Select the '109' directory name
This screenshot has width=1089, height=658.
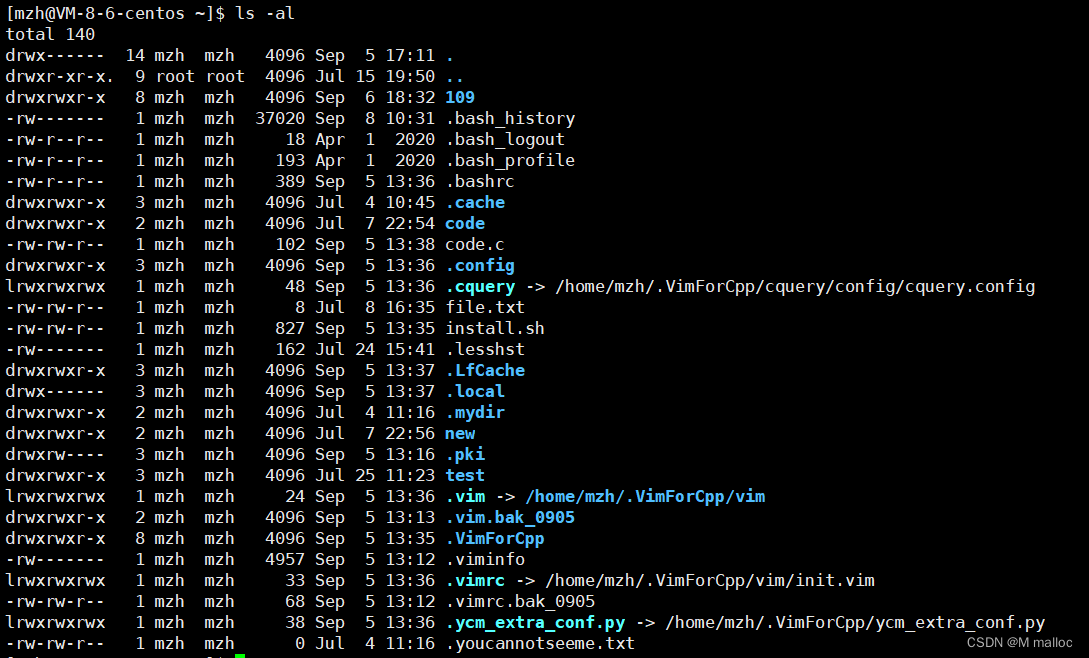(460, 97)
